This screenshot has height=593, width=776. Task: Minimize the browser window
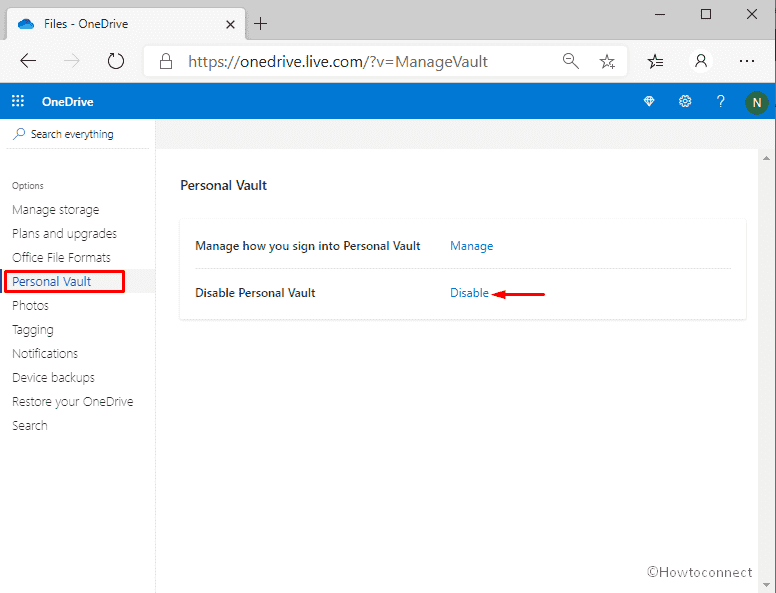(x=660, y=15)
